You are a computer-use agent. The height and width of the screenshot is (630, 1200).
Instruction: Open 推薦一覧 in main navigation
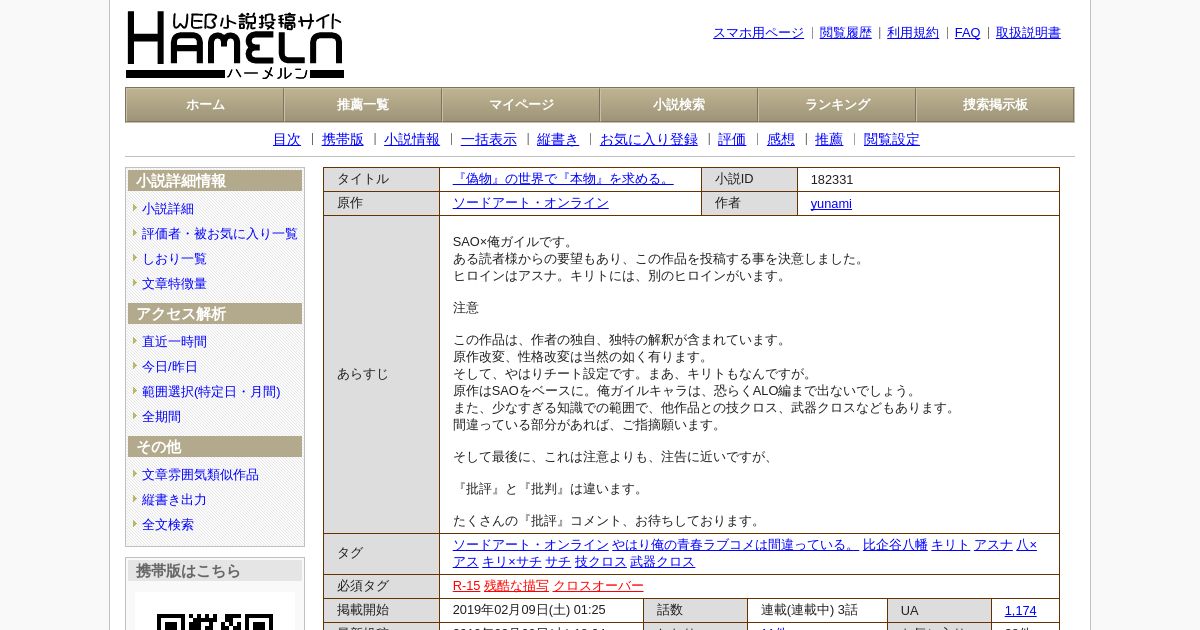[363, 105]
